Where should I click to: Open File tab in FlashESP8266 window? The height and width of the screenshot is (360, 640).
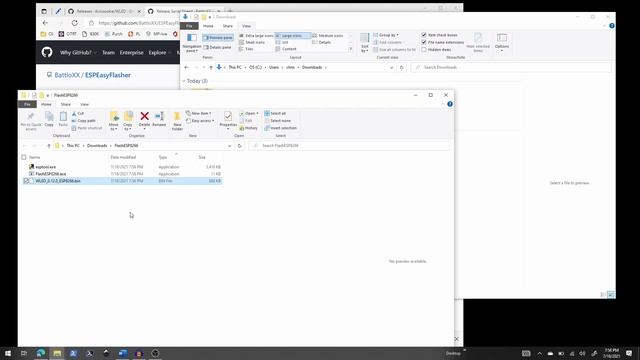pyautogui.click(x=27, y=104)
